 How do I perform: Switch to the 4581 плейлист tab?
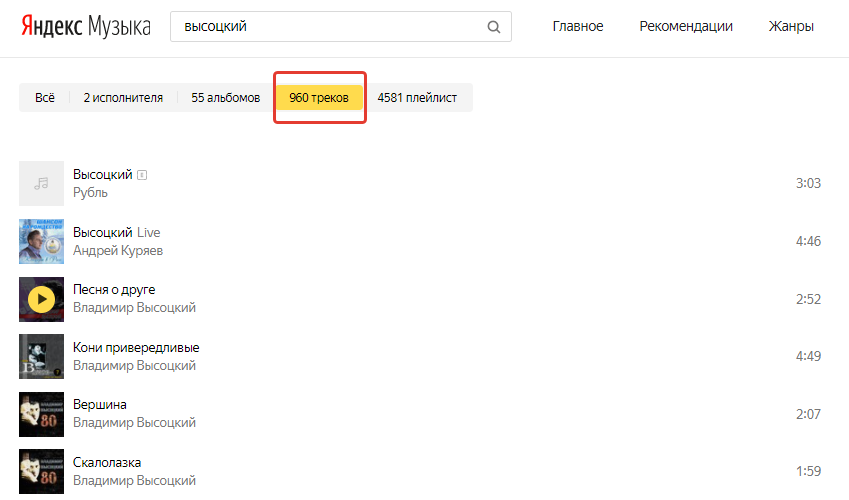417,98
